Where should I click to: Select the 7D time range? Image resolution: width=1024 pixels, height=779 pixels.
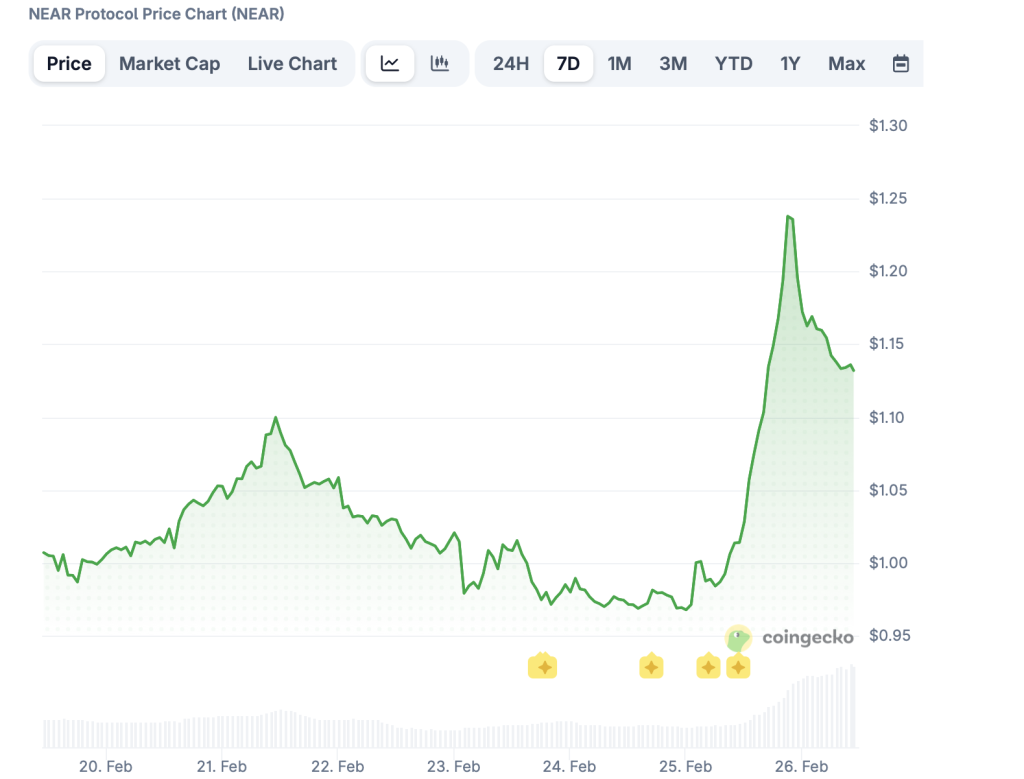pyautogui.click(x=568, y=64)
